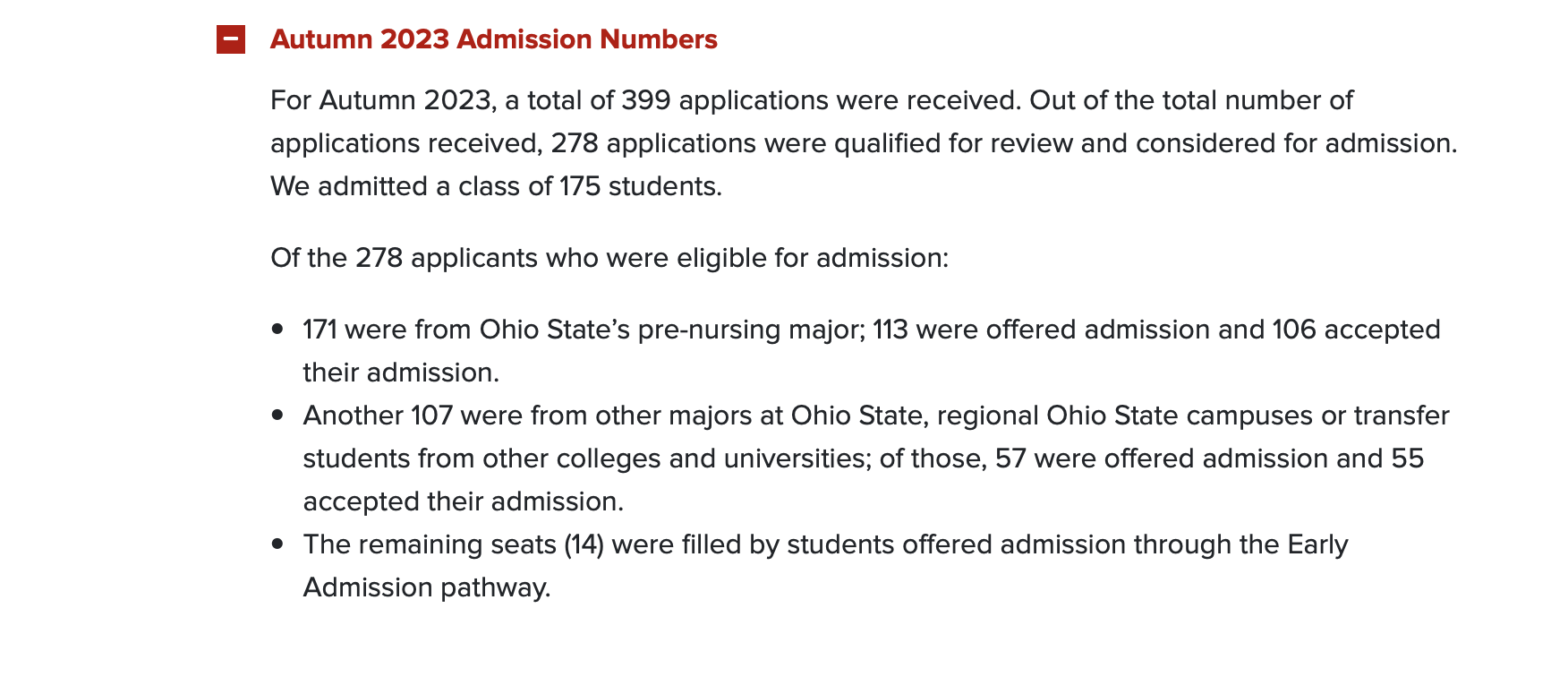Viewport: 1568px width, 677px height.
Task: Click the bullet dot before "171 were from"
Action: click(277, 330)
